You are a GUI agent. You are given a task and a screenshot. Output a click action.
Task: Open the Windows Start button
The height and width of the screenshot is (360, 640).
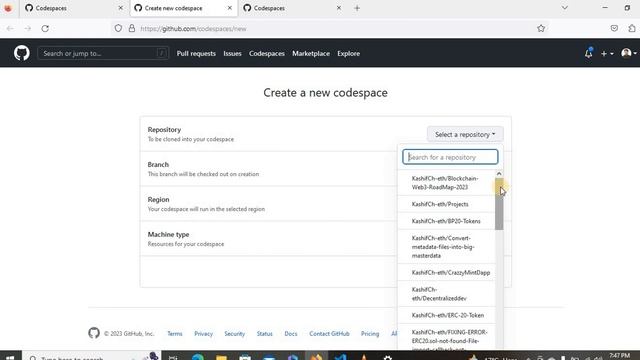pos(10,357)
